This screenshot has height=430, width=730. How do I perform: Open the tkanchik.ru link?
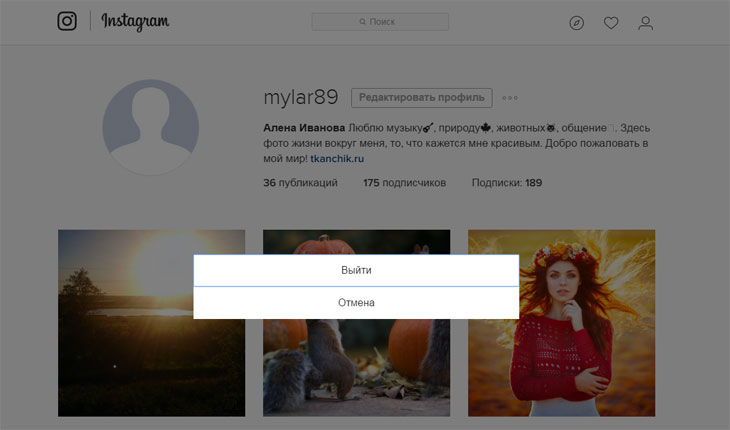pyautogui.click(x=337, y=159)
